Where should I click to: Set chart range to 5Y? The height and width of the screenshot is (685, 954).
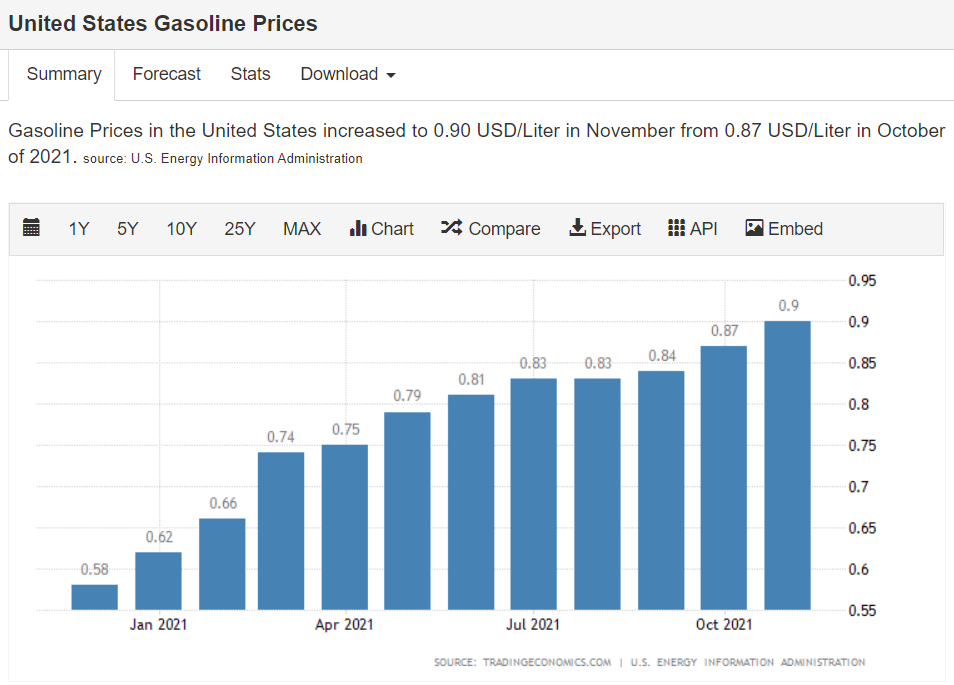coord(127,229)
